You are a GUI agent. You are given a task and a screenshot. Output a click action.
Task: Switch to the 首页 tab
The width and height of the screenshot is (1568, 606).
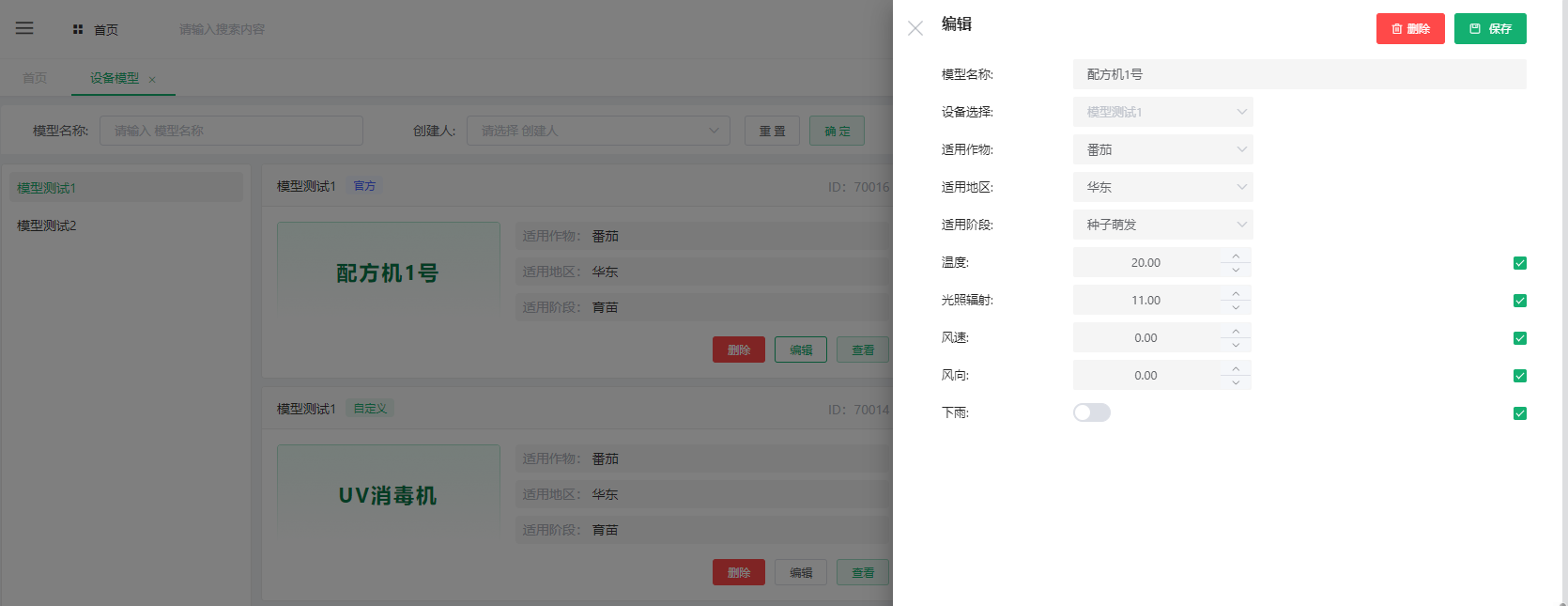pos(35,78)
